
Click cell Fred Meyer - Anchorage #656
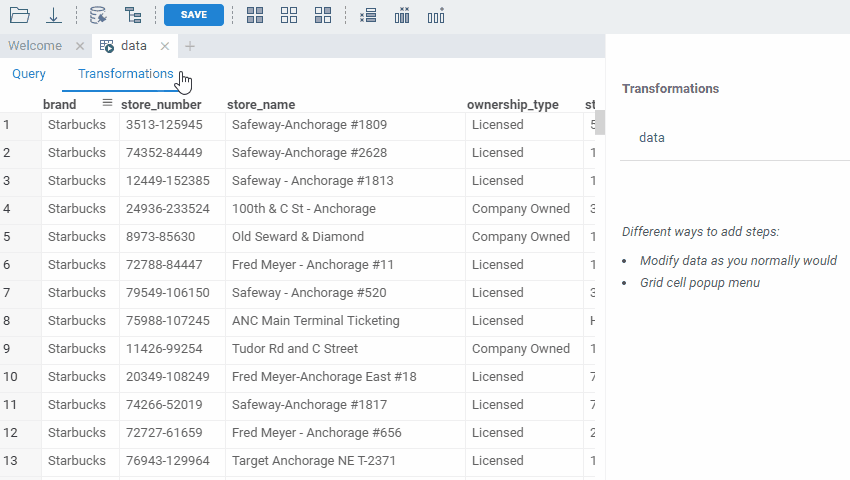(x=345, y=433)
